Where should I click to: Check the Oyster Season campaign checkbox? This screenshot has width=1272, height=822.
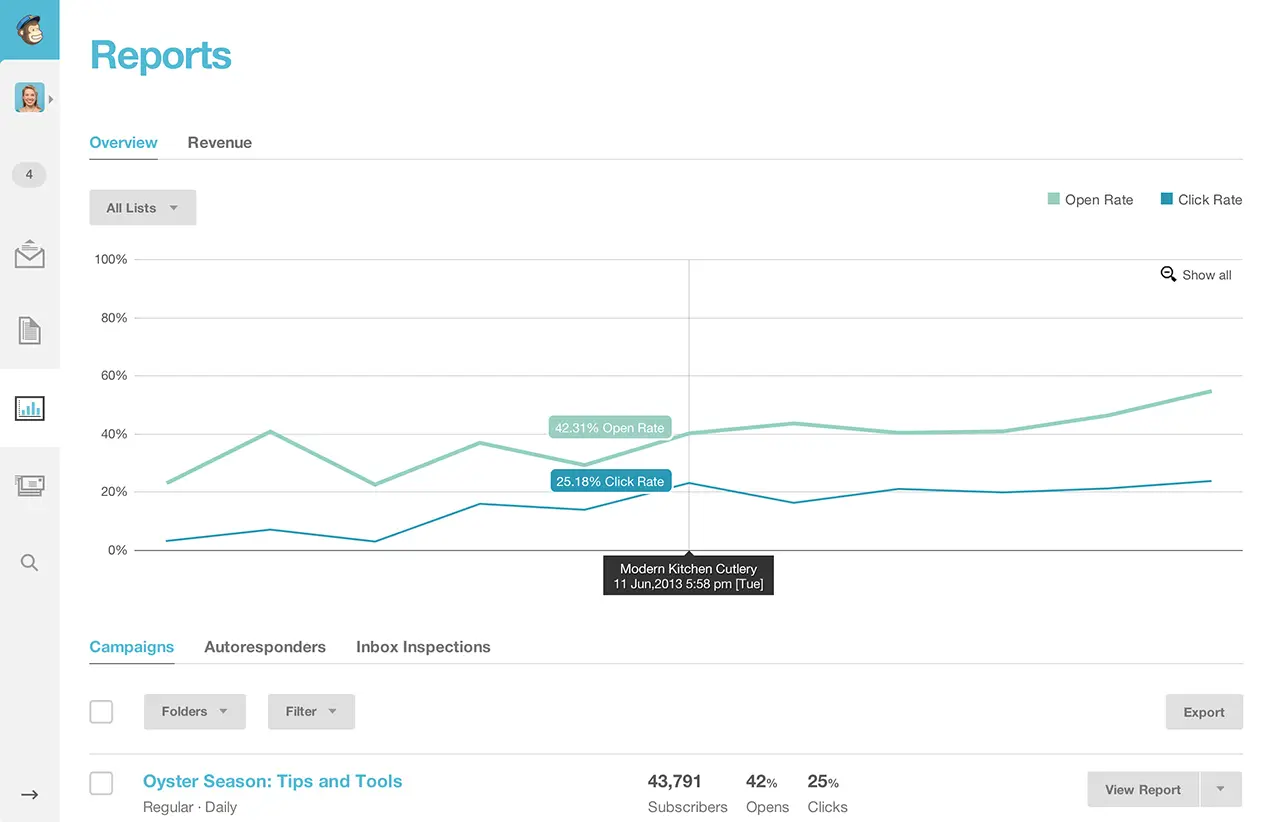pyautogui.click(x=101, y=783)
